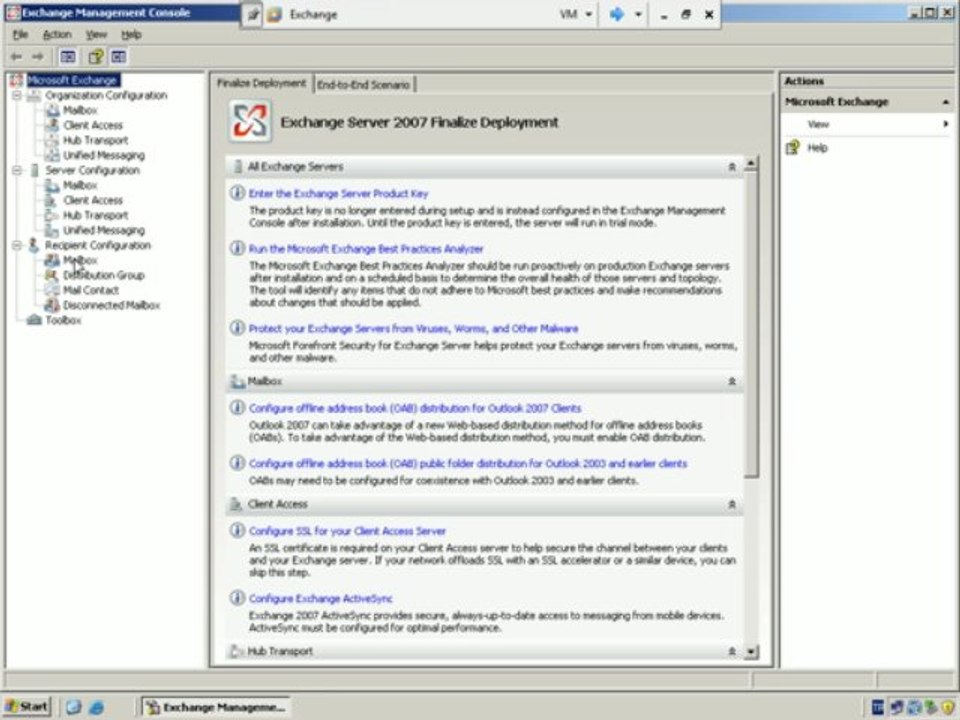Open the VM dropdown in title bar

[576, 14]
